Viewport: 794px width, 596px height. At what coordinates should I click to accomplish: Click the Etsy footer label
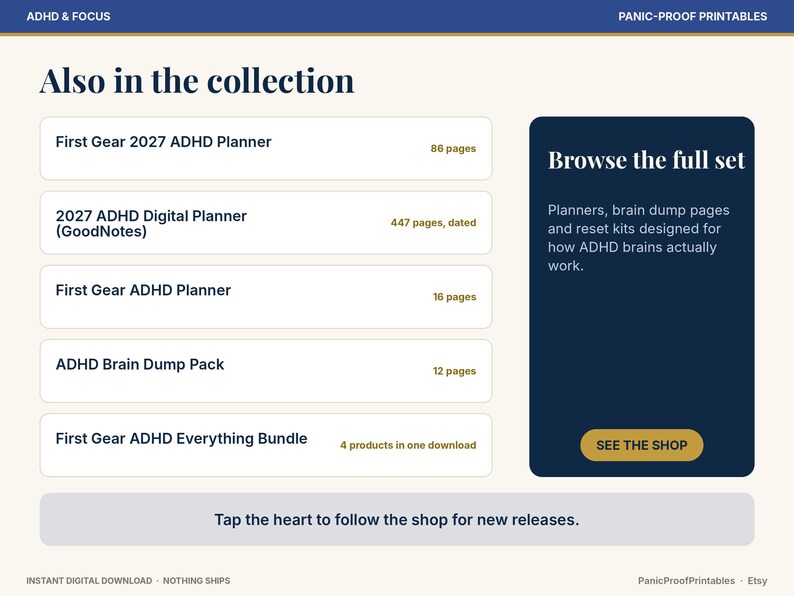click(x=758, y=581)
